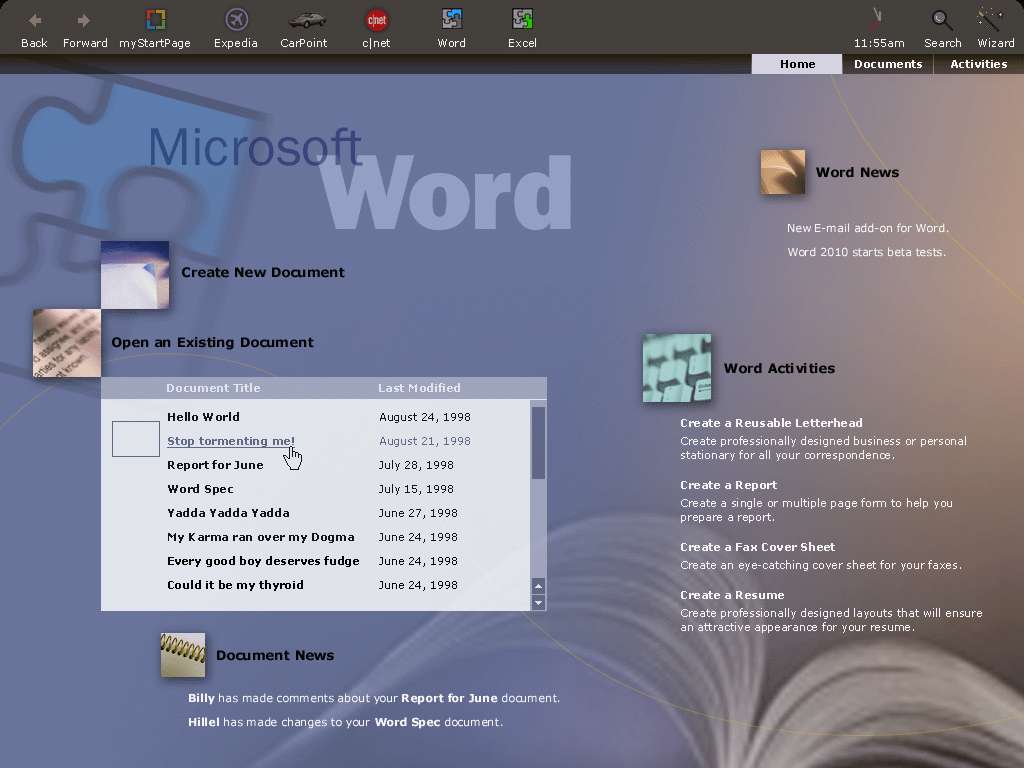This screenshot has width=1024, height=768.
Task: Click the selection box beside 'Stop tormenting me!'
Action: click(x=136, y=439)
